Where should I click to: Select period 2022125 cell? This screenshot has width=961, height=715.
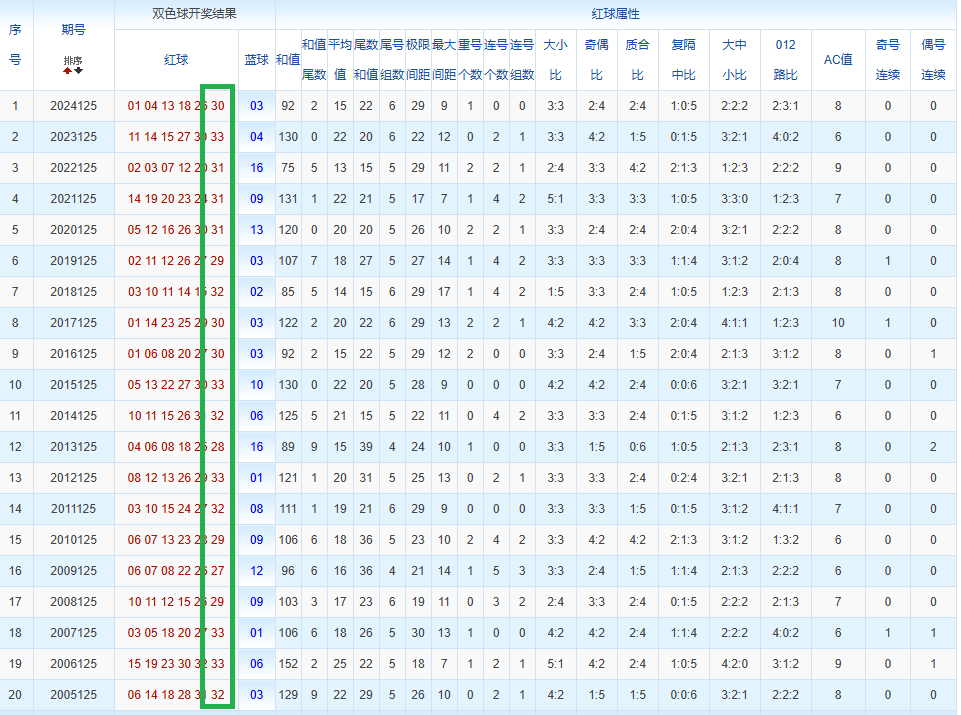pyautogui.click(x=74, y=167)
